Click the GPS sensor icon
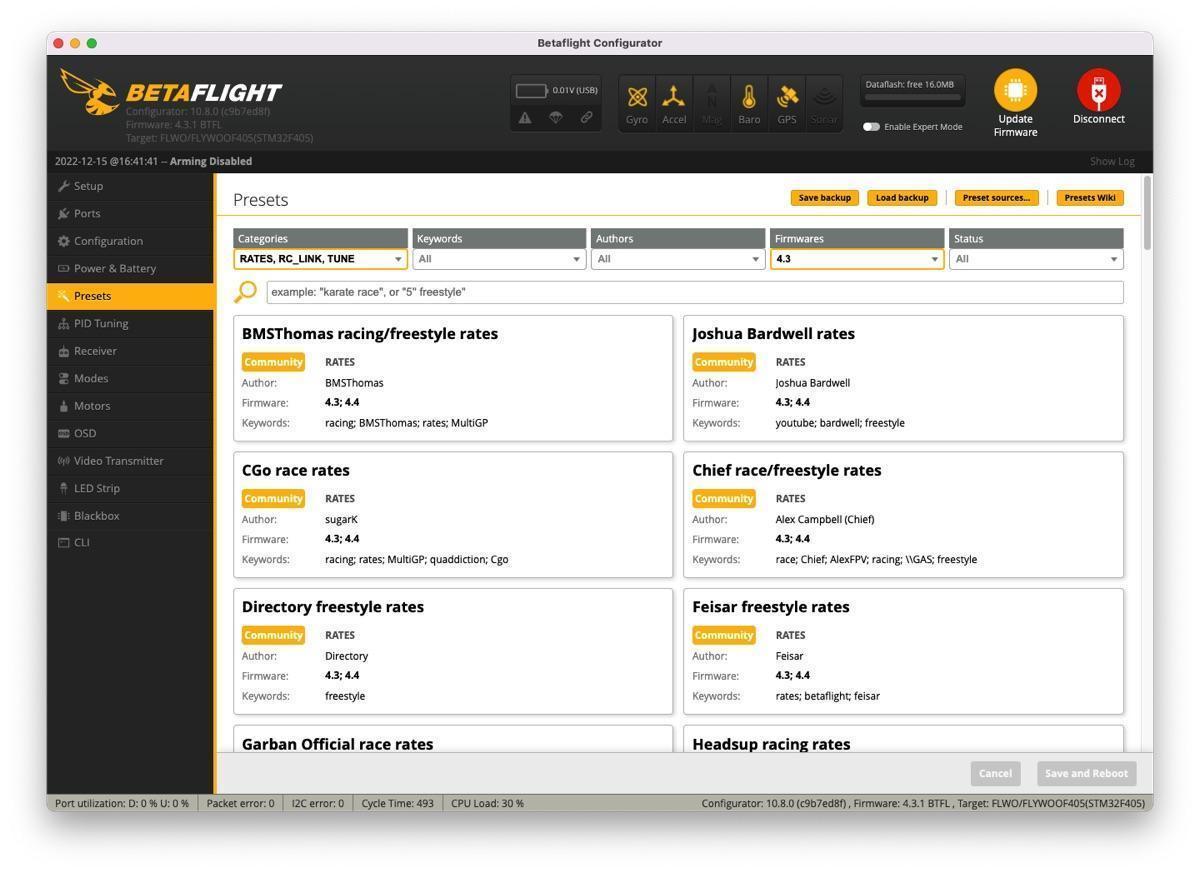The height and width of the screenshot is (873, 1200). click(787, 103)
